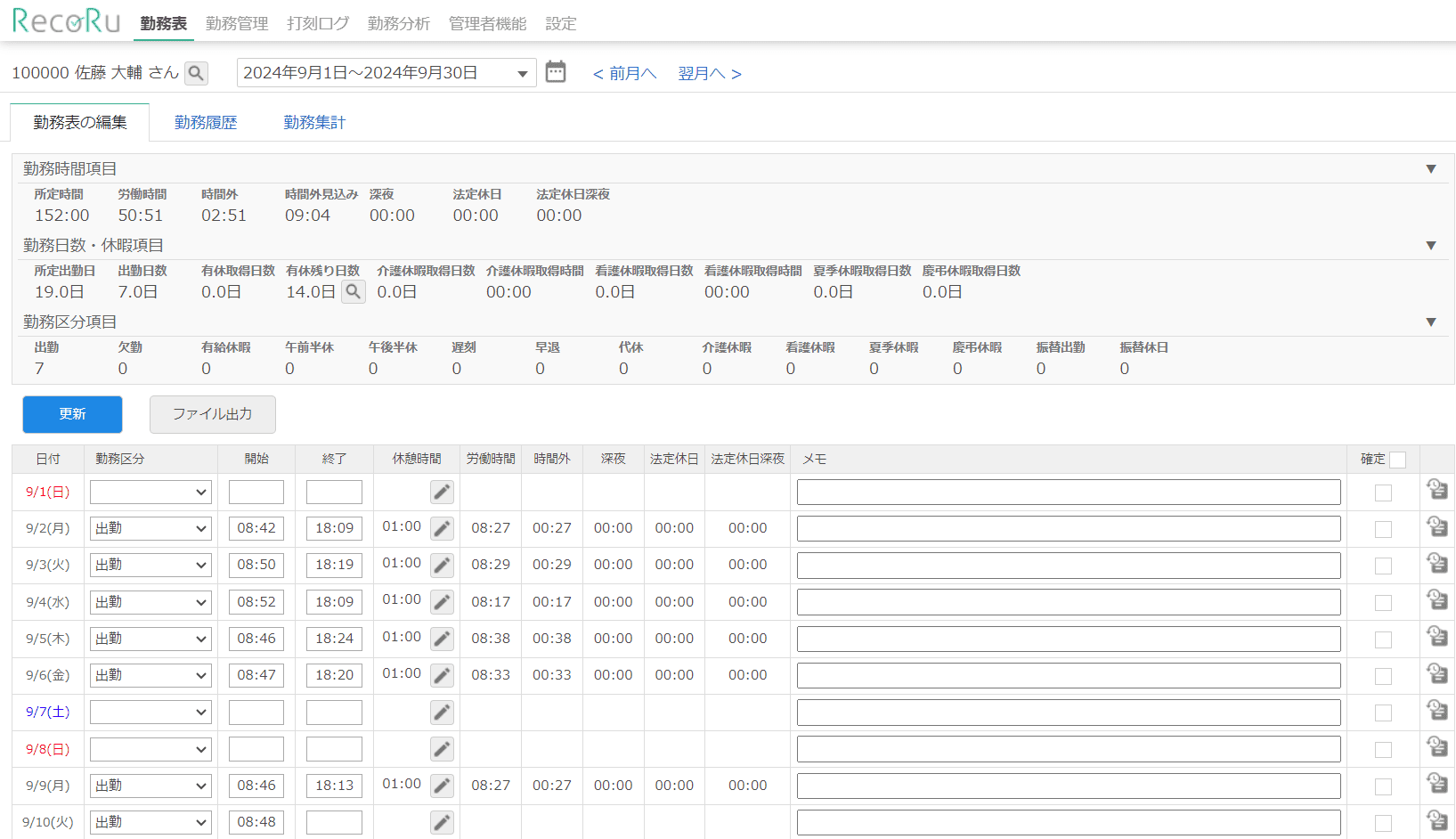This screenshot has width=1456, height=839.
Task: Check the 確定 box for 9/6(金)
Action: [x=1383, y=676]
